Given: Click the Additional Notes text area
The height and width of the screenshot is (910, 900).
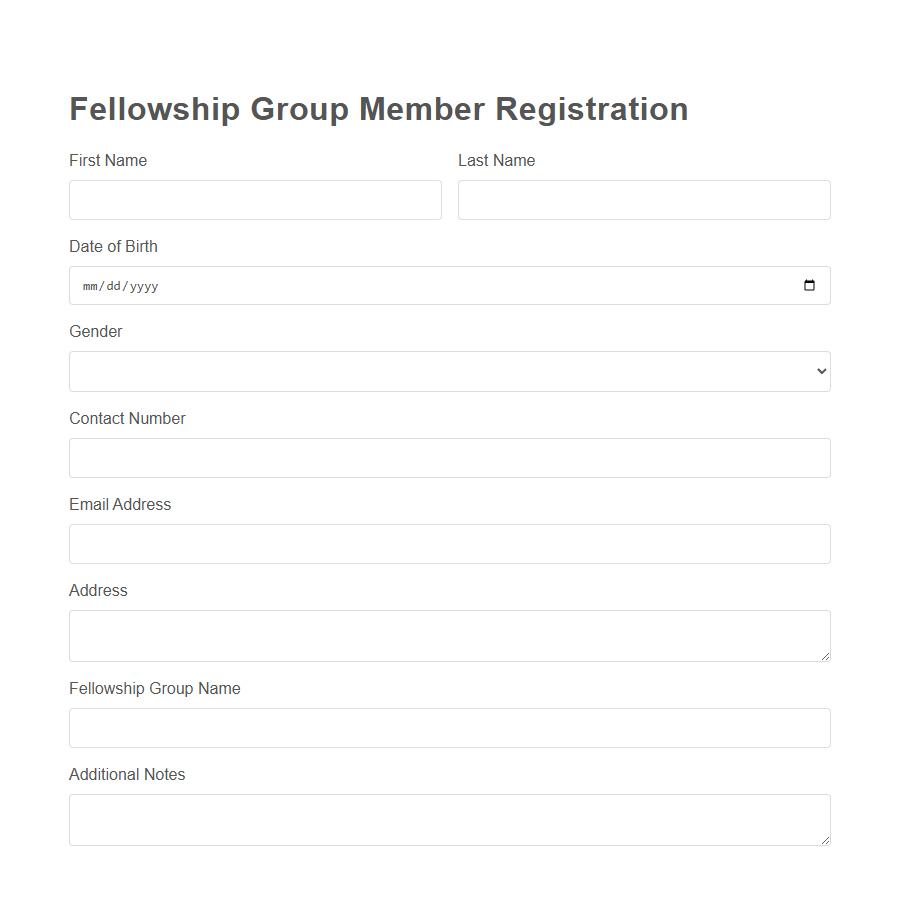Looking at the screenshot, I should [x=449, y=819].
